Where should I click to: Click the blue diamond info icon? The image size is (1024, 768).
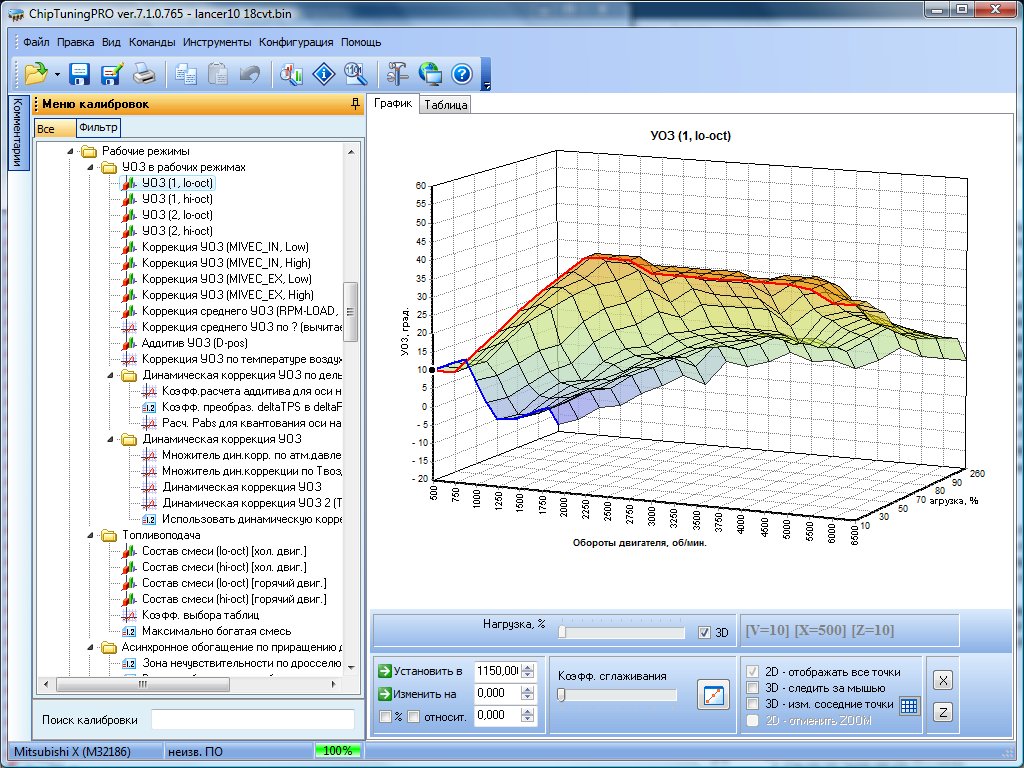tap(323, 73)
